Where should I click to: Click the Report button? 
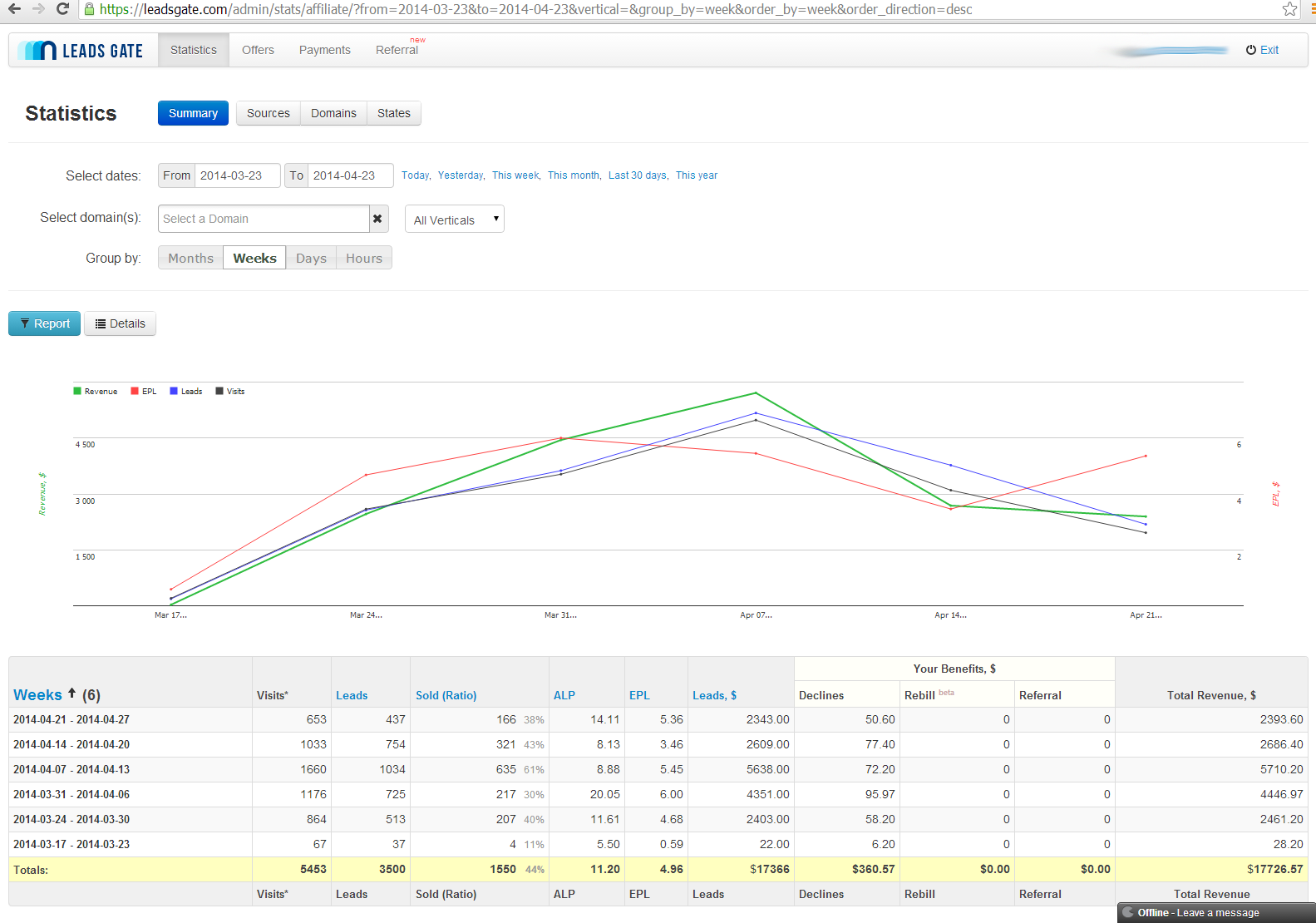pyautogui.click(x=45, y=323)
